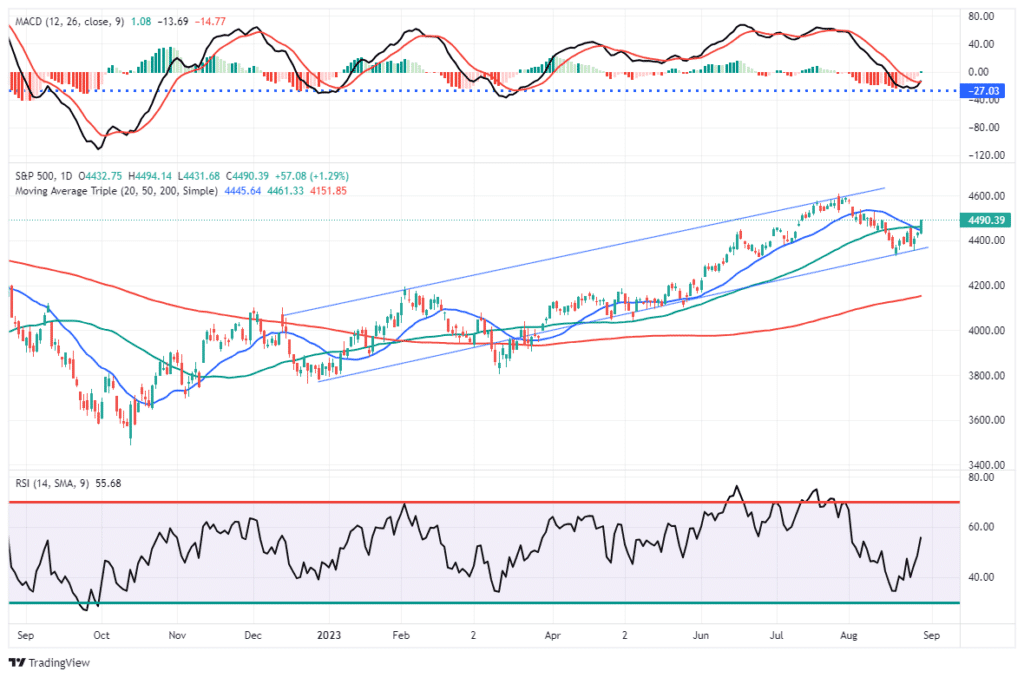The width and height of the screenshot is (1024, 678).
Task: Click the 20-period average value 4445.64
Action: [242, 191]
